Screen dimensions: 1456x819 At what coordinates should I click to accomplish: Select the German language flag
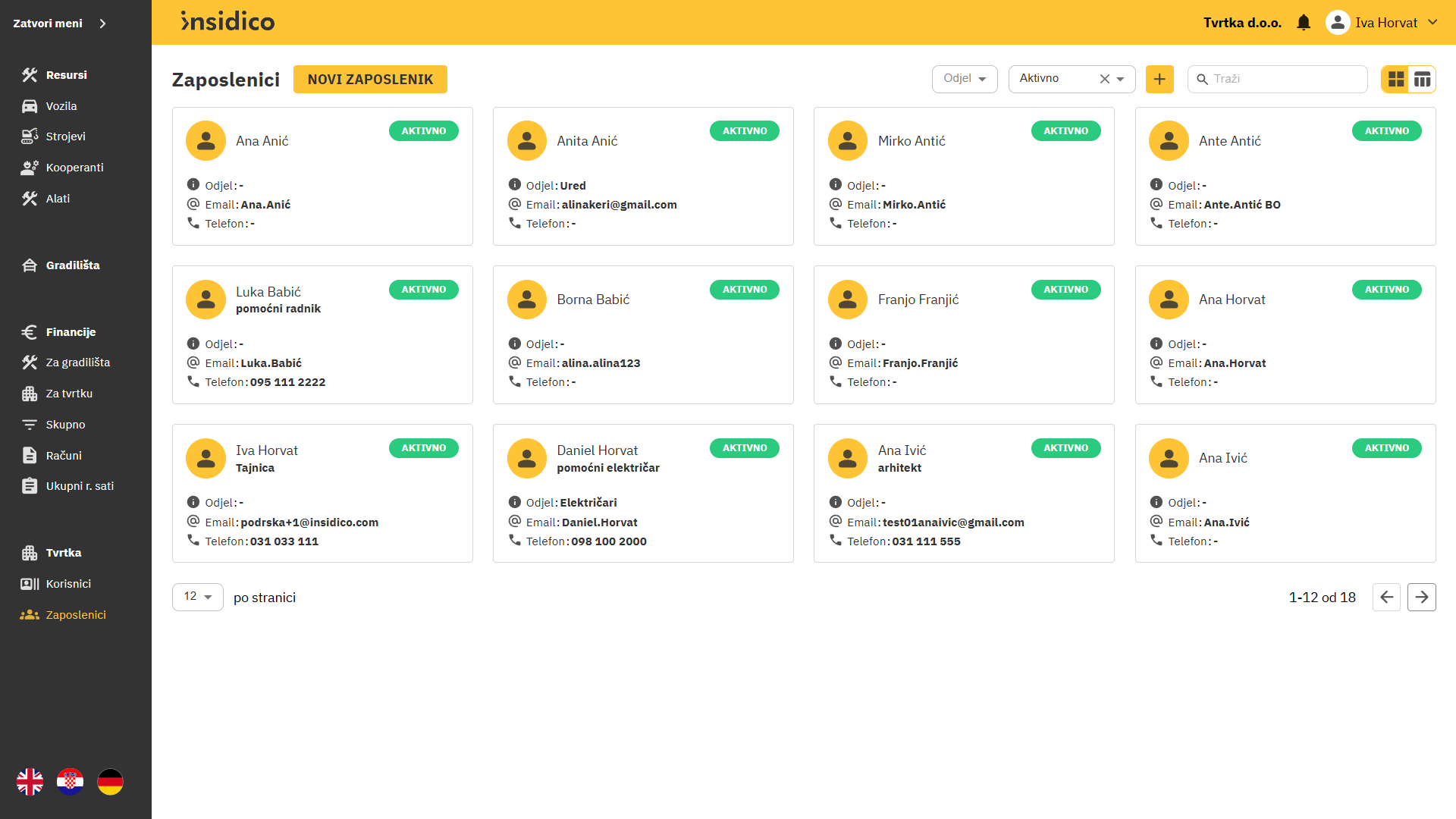(x=110, y=781)
